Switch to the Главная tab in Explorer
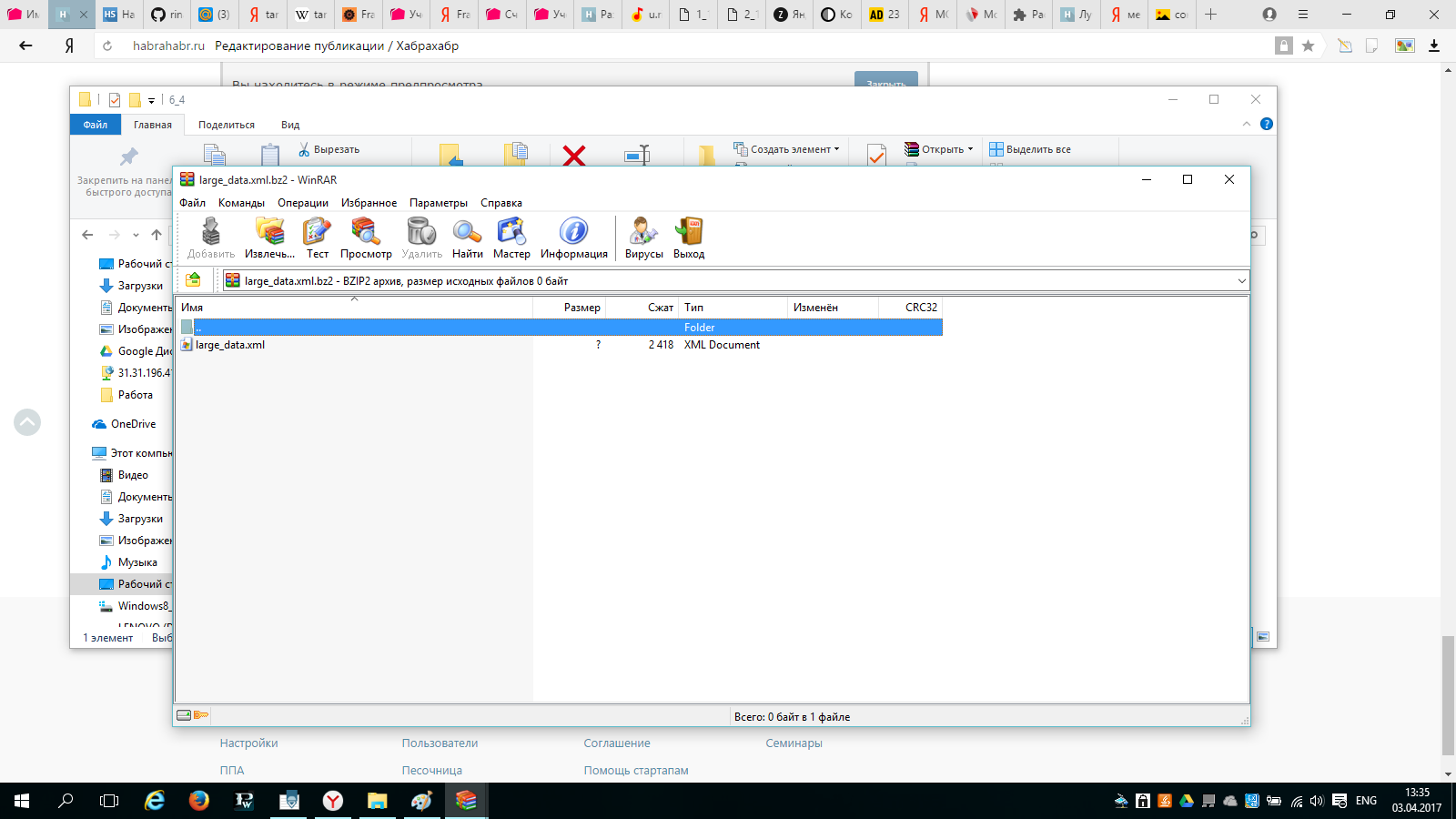 click(x=153, y=125)
